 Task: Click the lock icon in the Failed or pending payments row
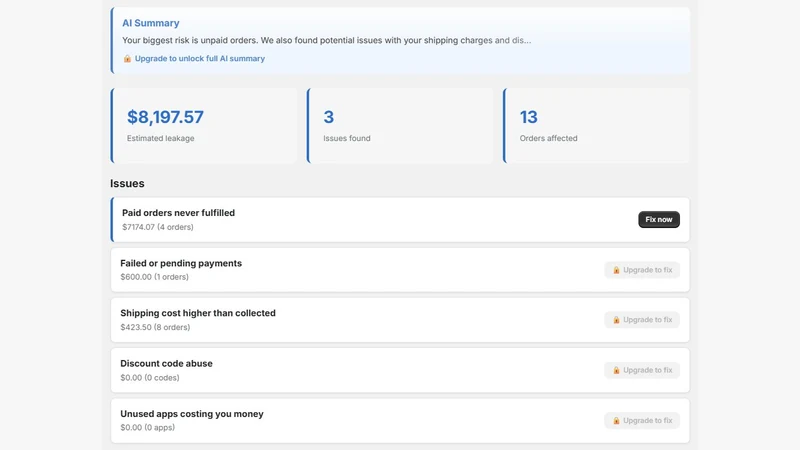click(616, 270)
